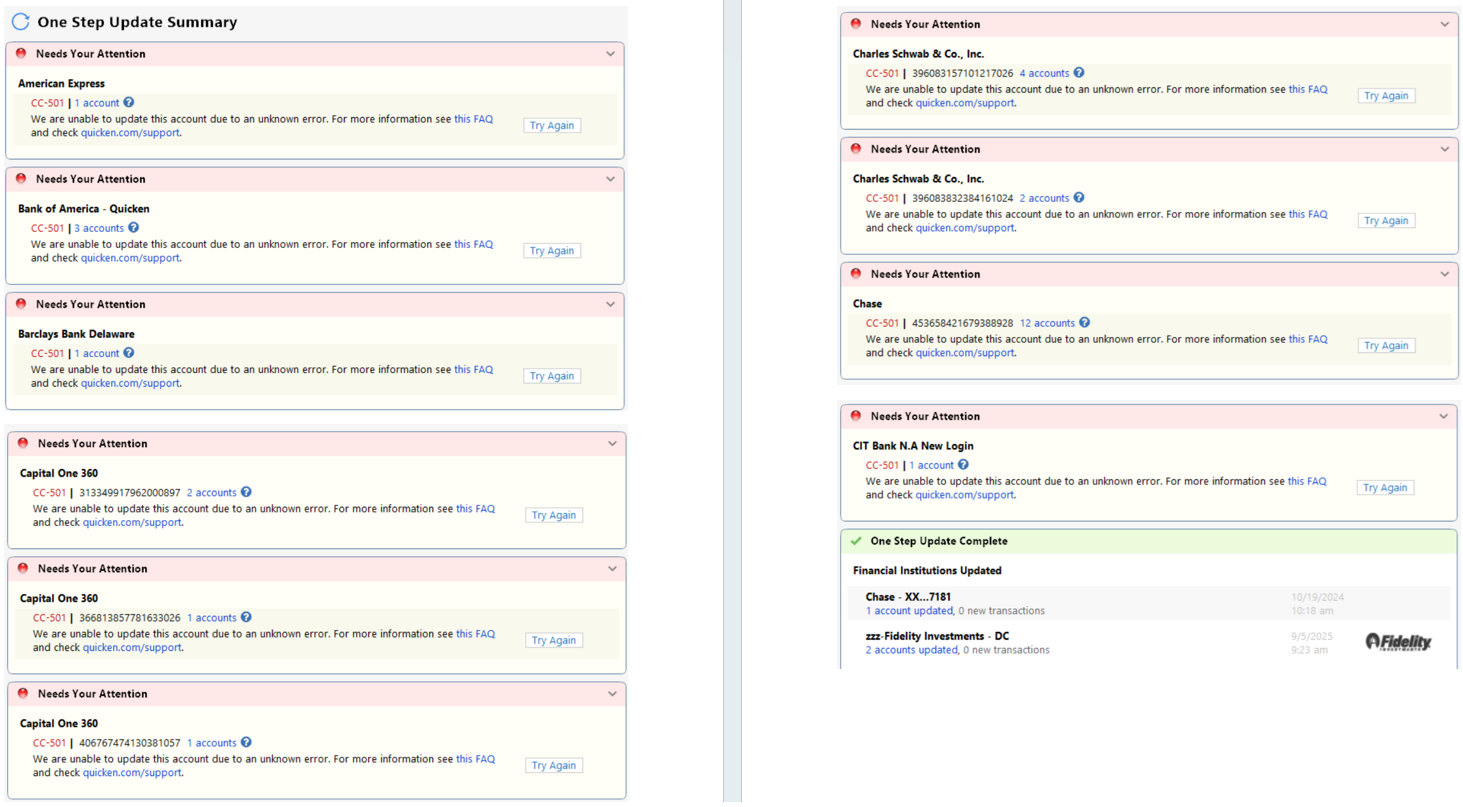Open CIT Bank '1 account' link
Screen dimensions: 1463x807
(932, 465)
